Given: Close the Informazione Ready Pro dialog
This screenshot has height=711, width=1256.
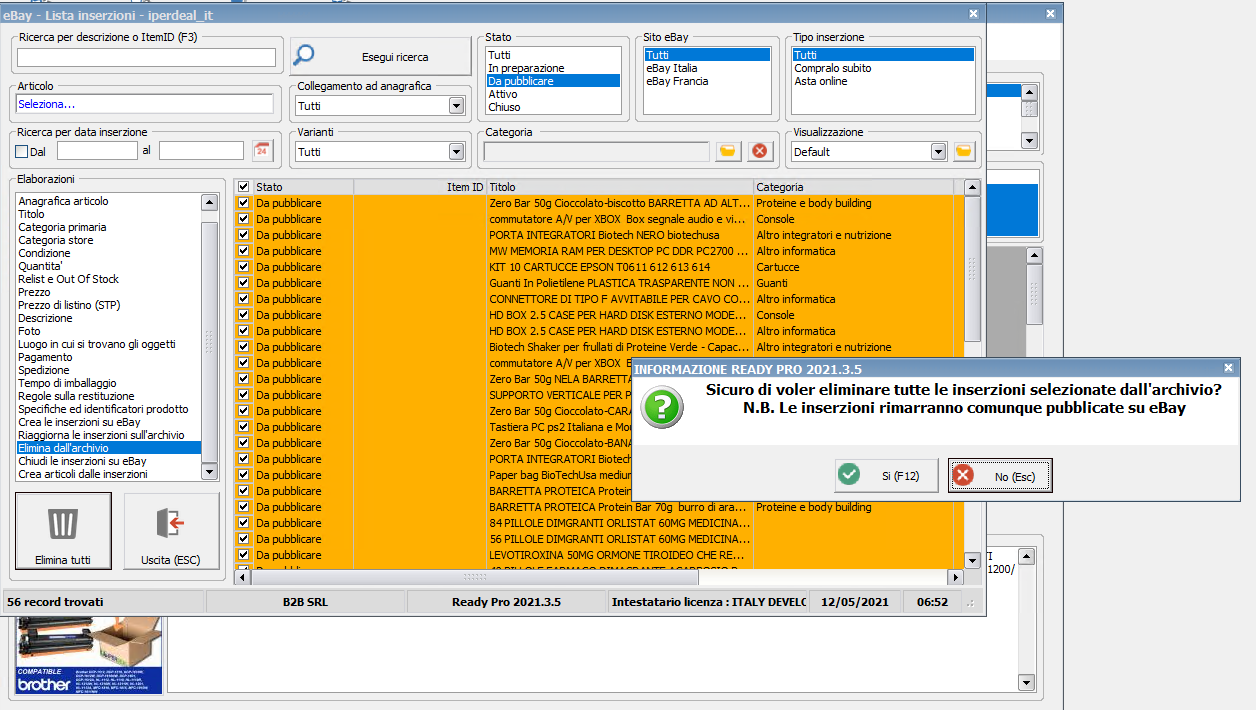Looking at the screenshot, I should pyautogui.click(x=1229, y=367).
